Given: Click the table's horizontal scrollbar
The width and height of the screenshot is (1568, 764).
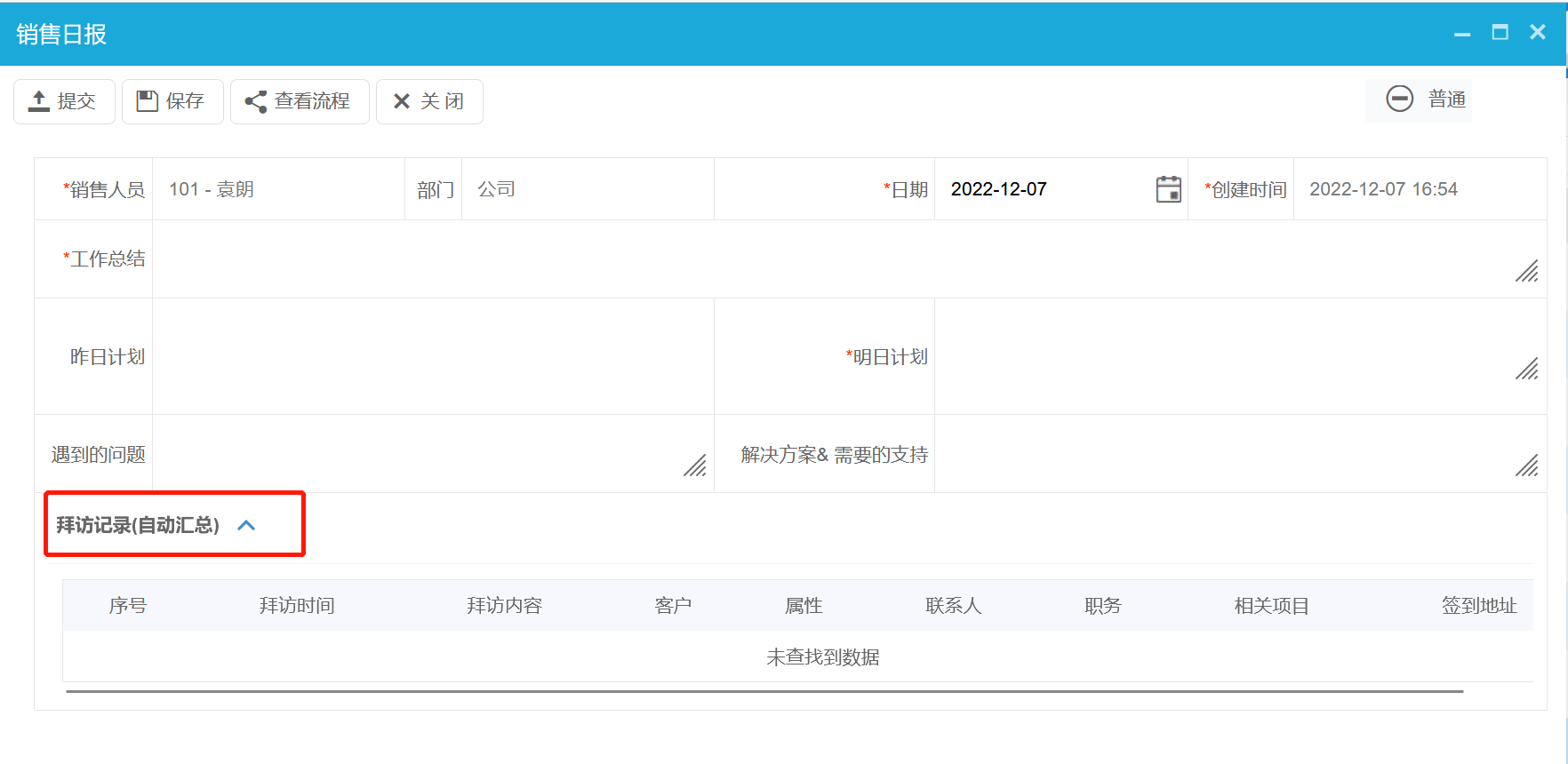Looking at the screenshot, I should (764, 691).
